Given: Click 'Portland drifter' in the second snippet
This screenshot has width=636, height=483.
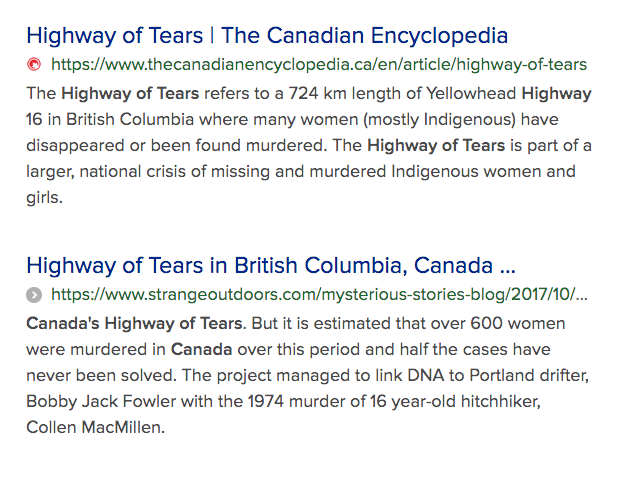Looking at the screenshot, I should [x=529, y=376].
